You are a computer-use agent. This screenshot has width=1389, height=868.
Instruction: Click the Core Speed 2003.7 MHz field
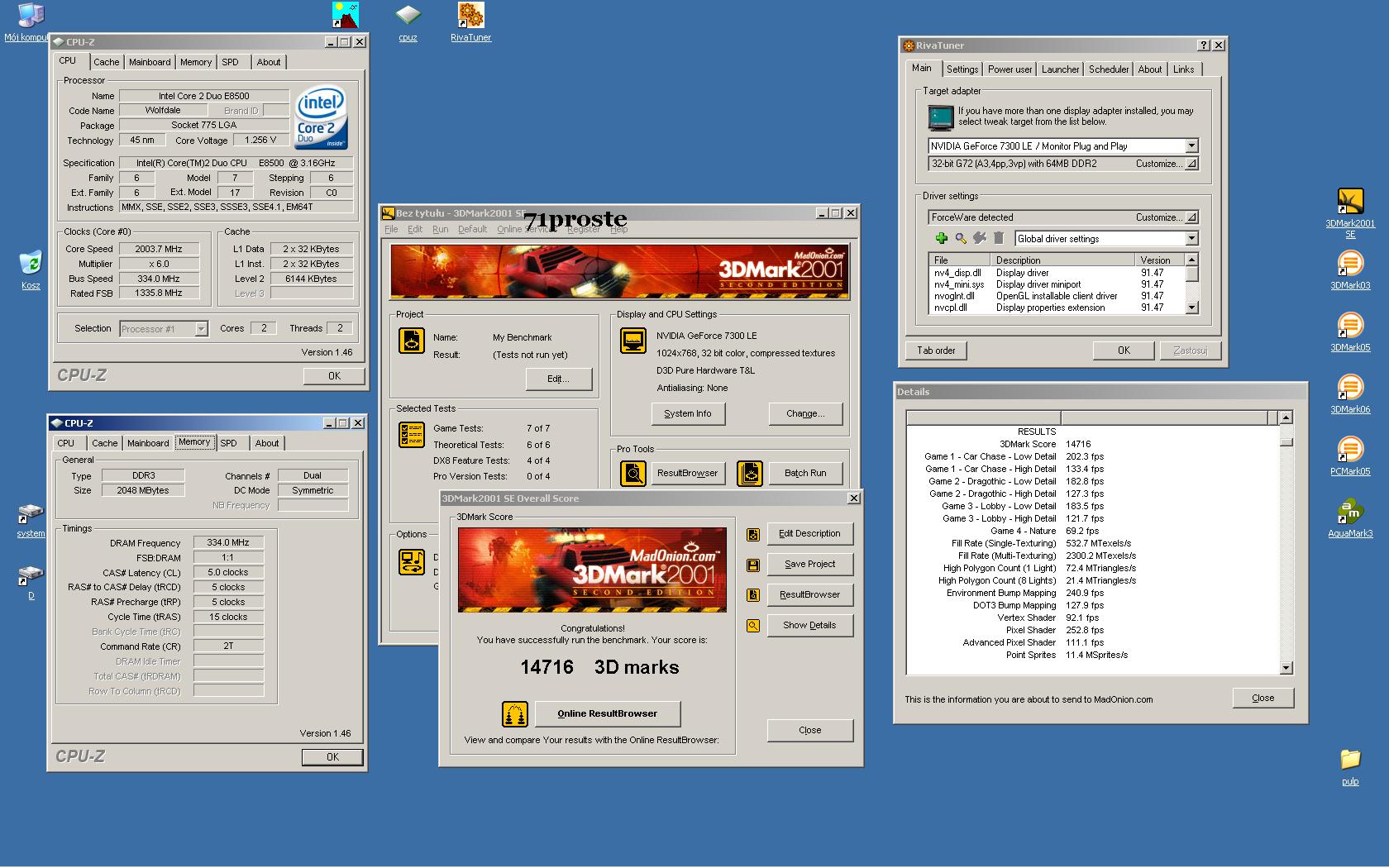pyautogui.click(x=160, y=249)
